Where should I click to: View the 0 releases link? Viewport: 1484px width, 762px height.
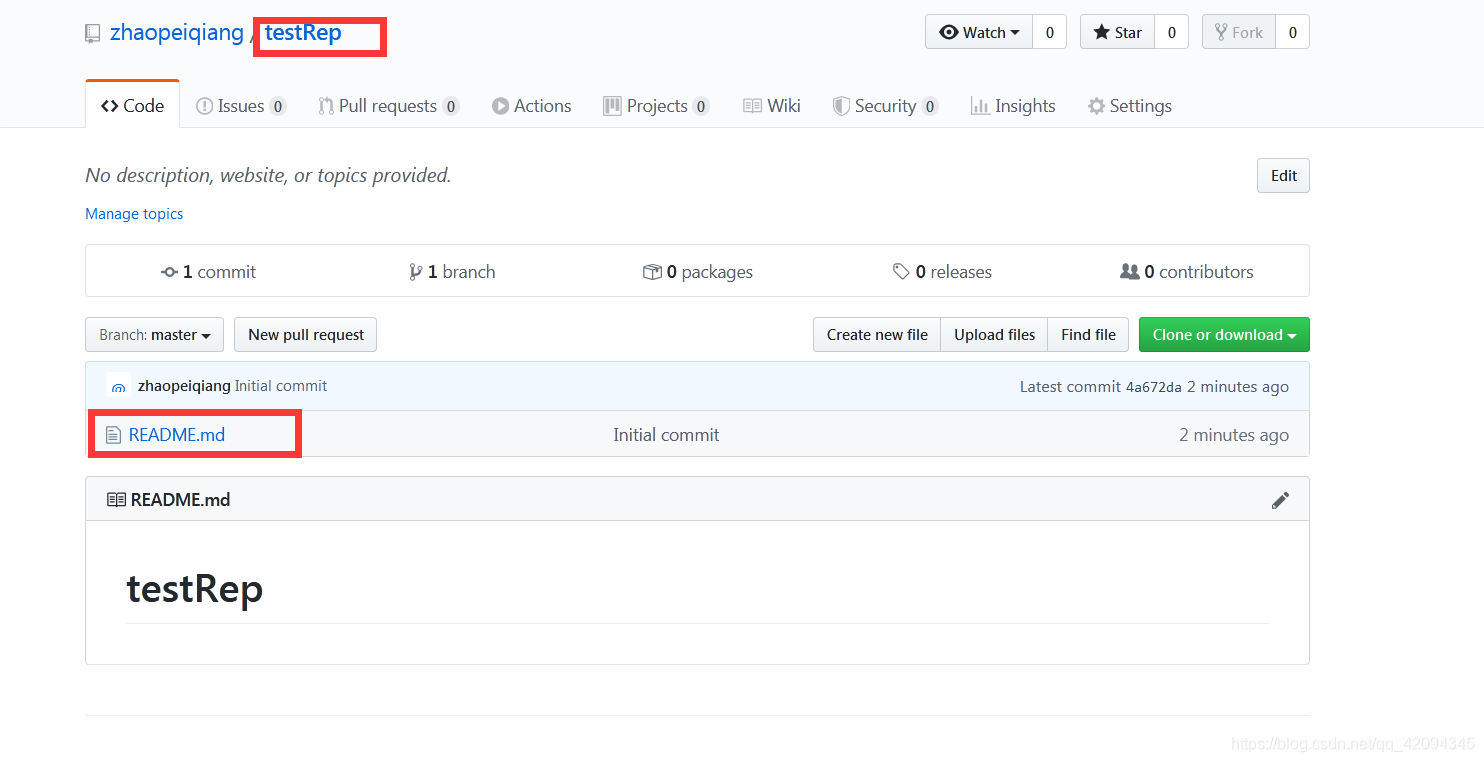(942, 272)
